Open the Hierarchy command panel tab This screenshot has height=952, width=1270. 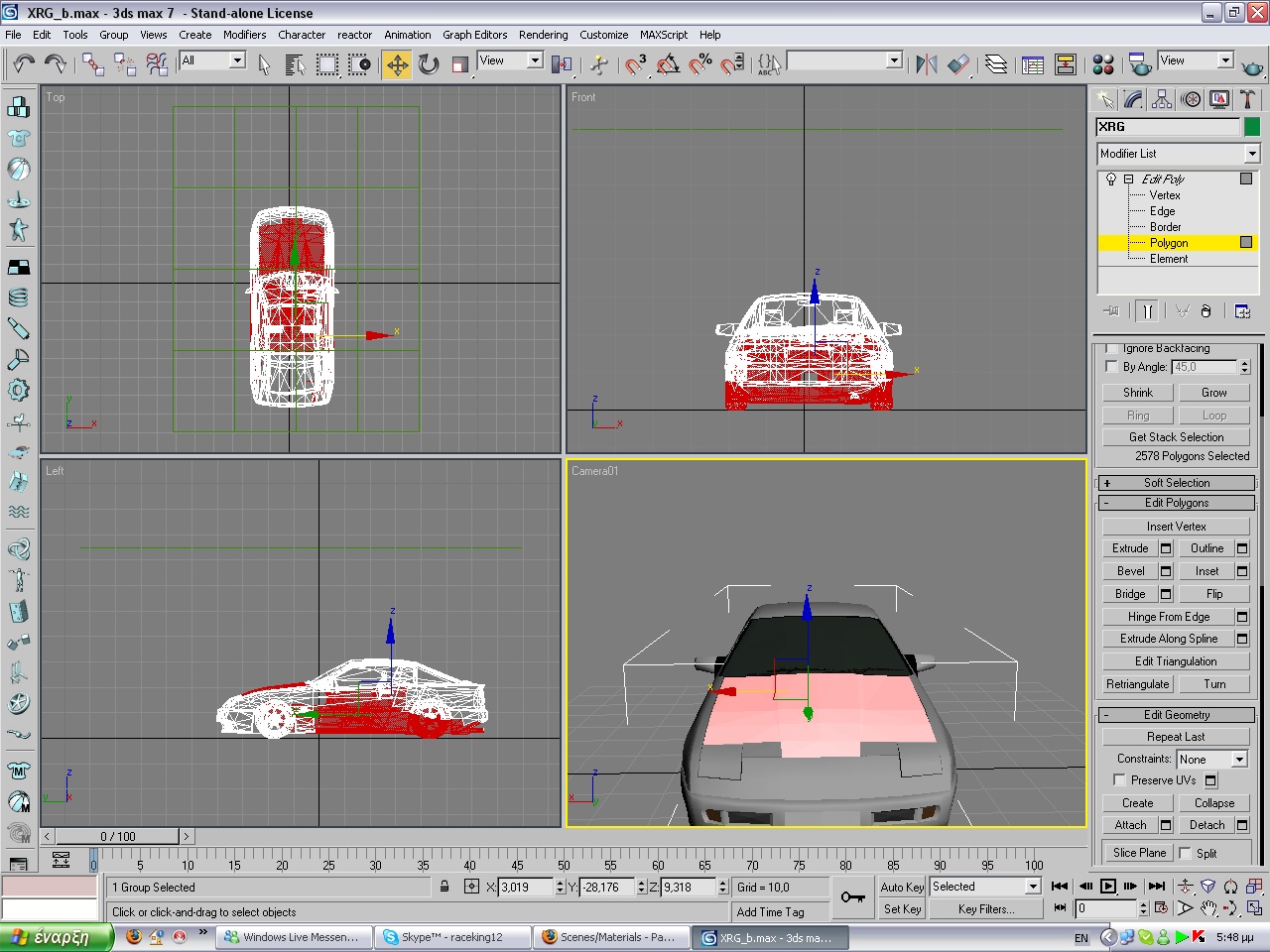(x=1162, y=99)
